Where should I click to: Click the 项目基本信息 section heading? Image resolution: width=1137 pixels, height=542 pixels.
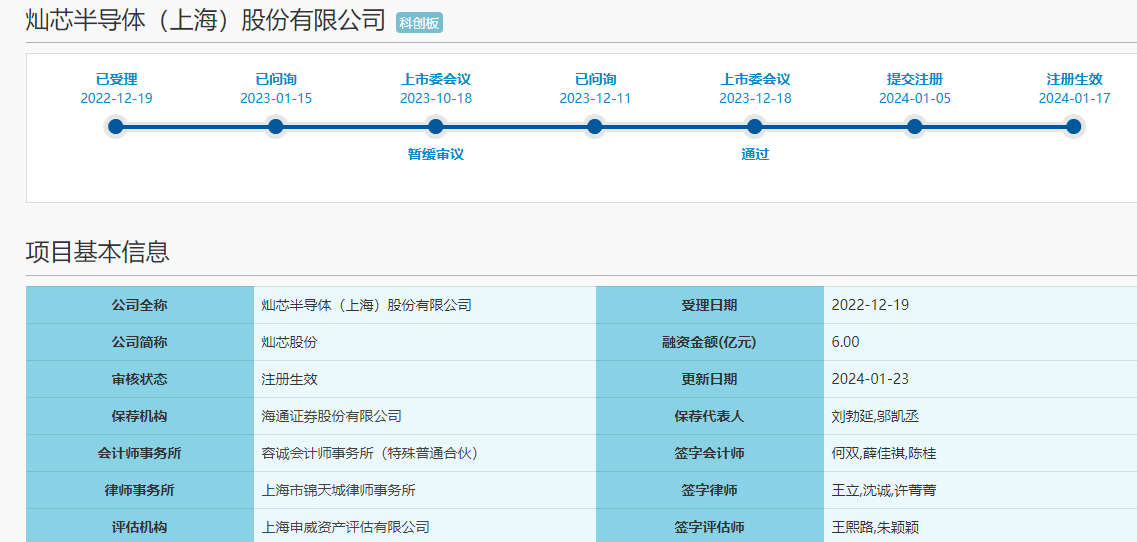[x=98, y=252]
